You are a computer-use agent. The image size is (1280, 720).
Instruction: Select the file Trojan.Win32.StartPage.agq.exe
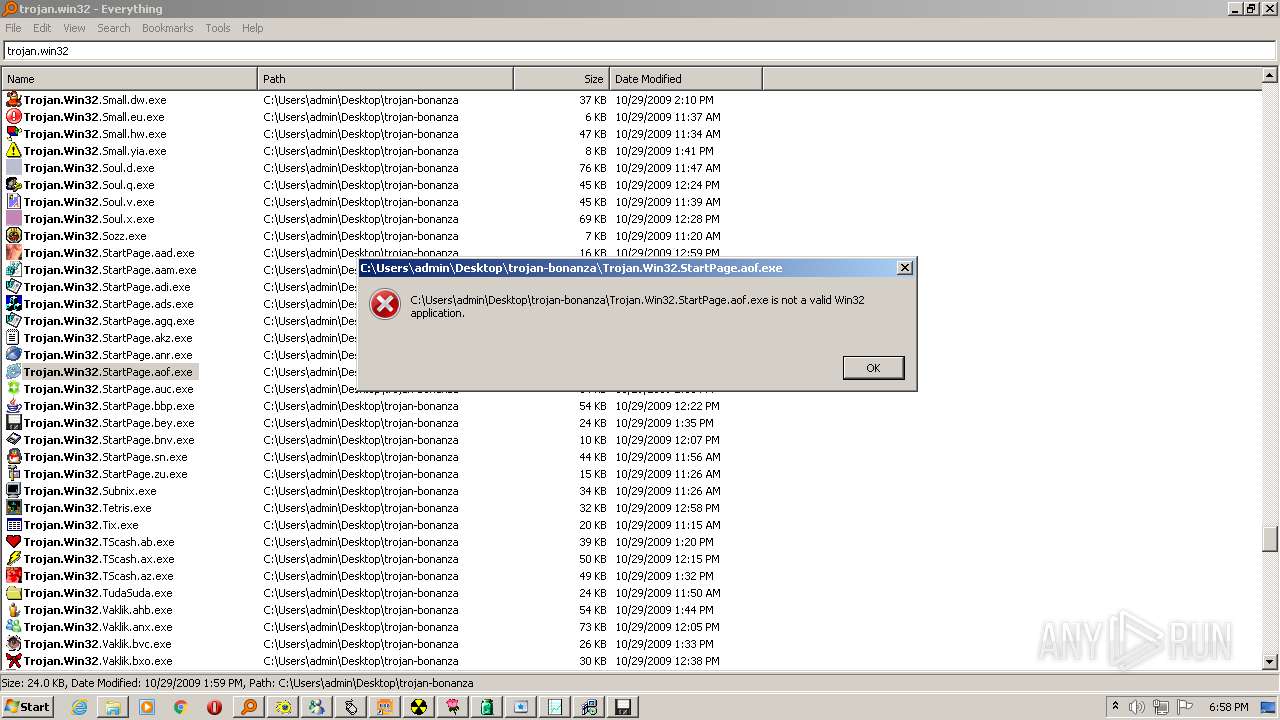(x=109, y=321)
